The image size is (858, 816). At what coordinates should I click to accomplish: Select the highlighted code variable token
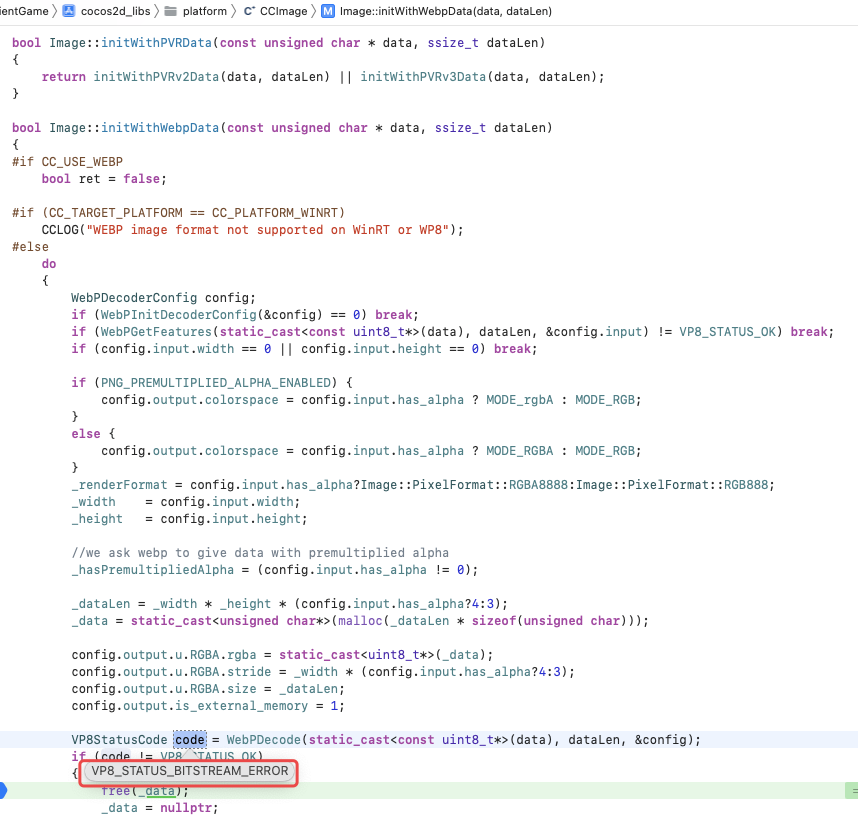pyautogui.click(x=187, y=739)
